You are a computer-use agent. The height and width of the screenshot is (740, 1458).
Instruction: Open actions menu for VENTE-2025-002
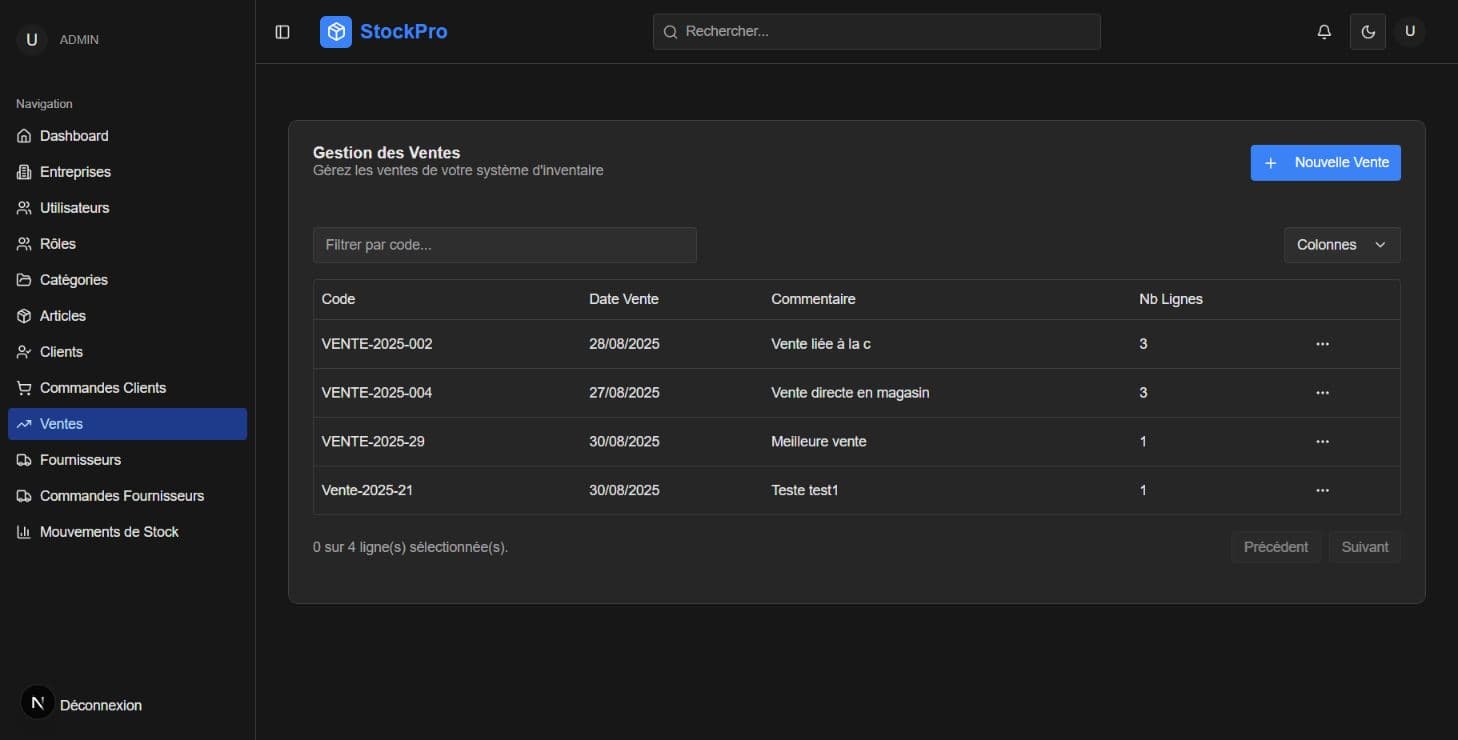coord(1322,344)
